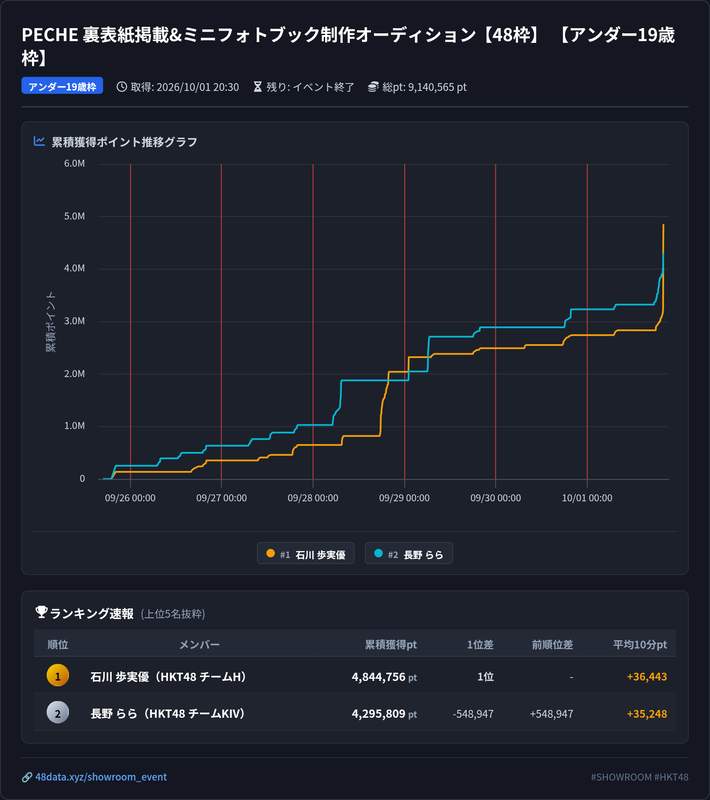Toggle legend entry #1 石川 歩実優
Viewport: 710px width, 800px height.
pos(306,554)
